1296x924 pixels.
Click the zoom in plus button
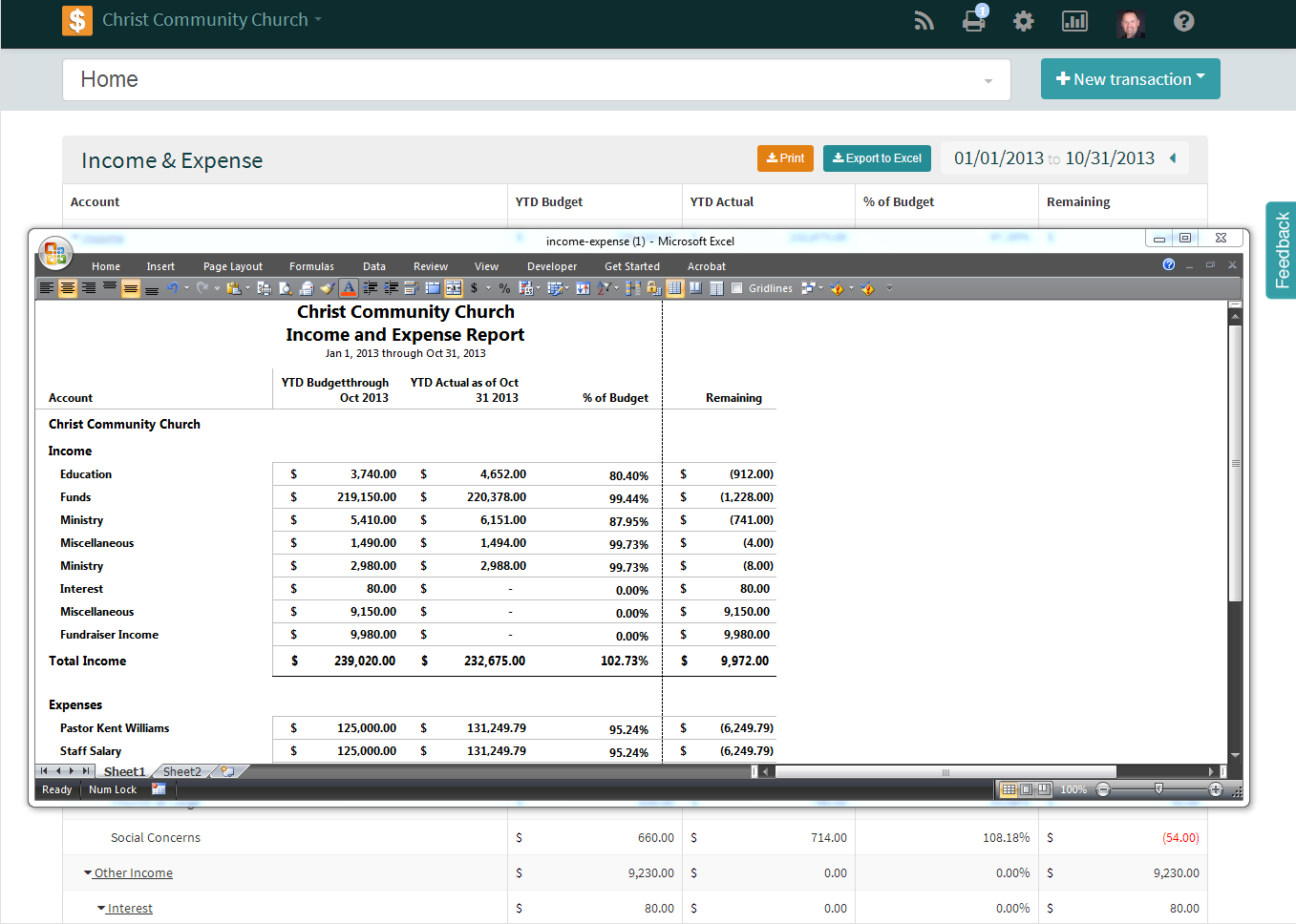(1216, 789)
